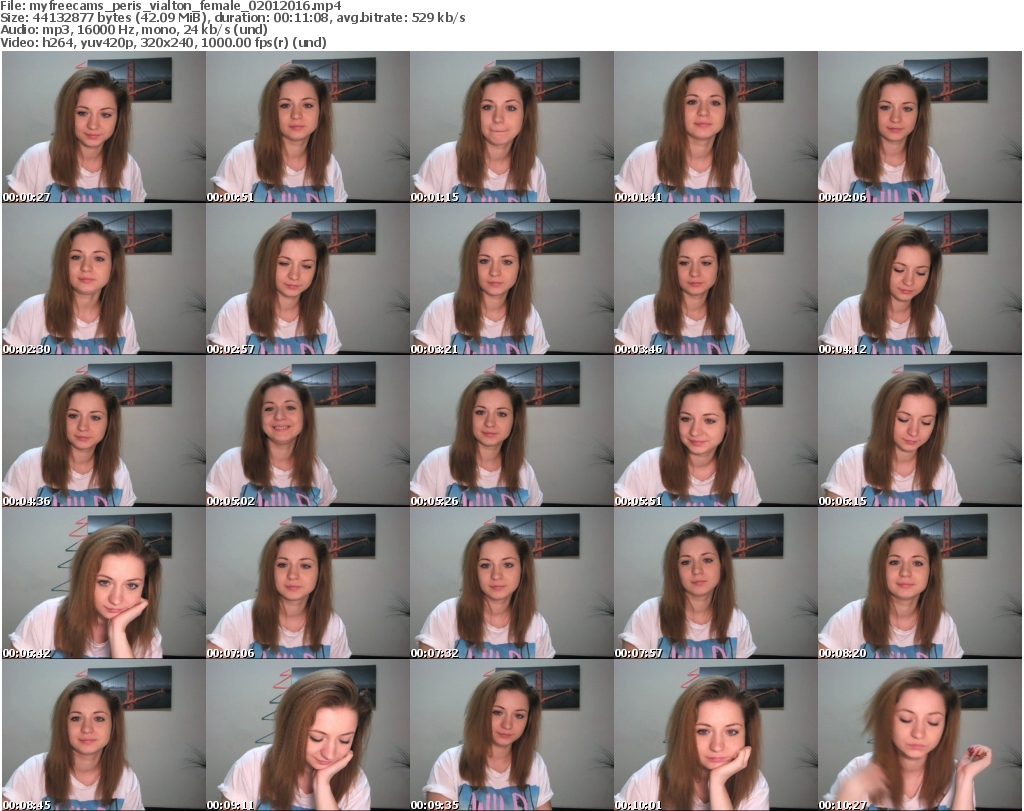Click the frame with timestamp 00:10:27
Screen dimensions: 1024x811
tap(920, 735)
